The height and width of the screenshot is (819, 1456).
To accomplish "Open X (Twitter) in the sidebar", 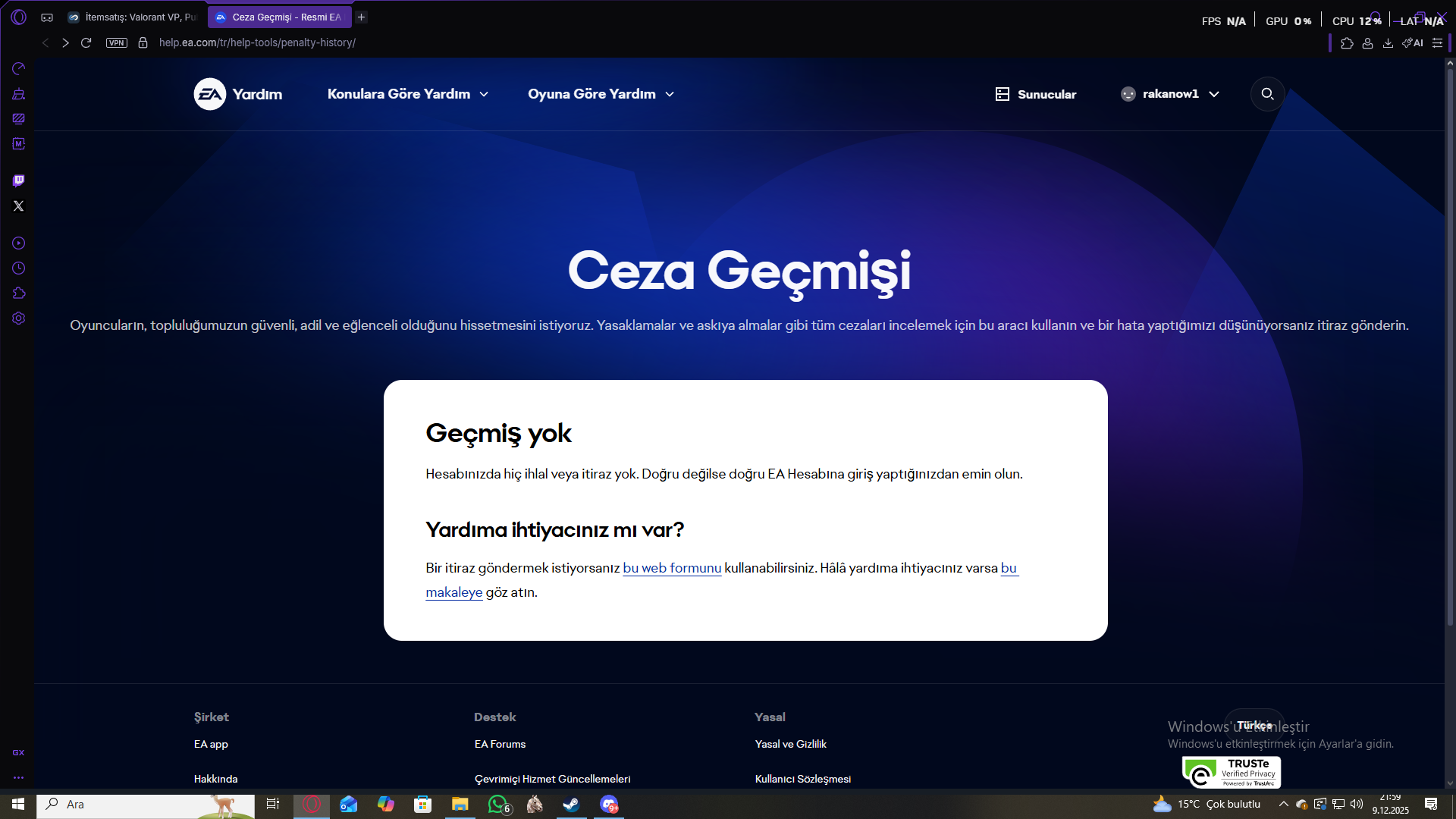I will [x=19, y=206].
